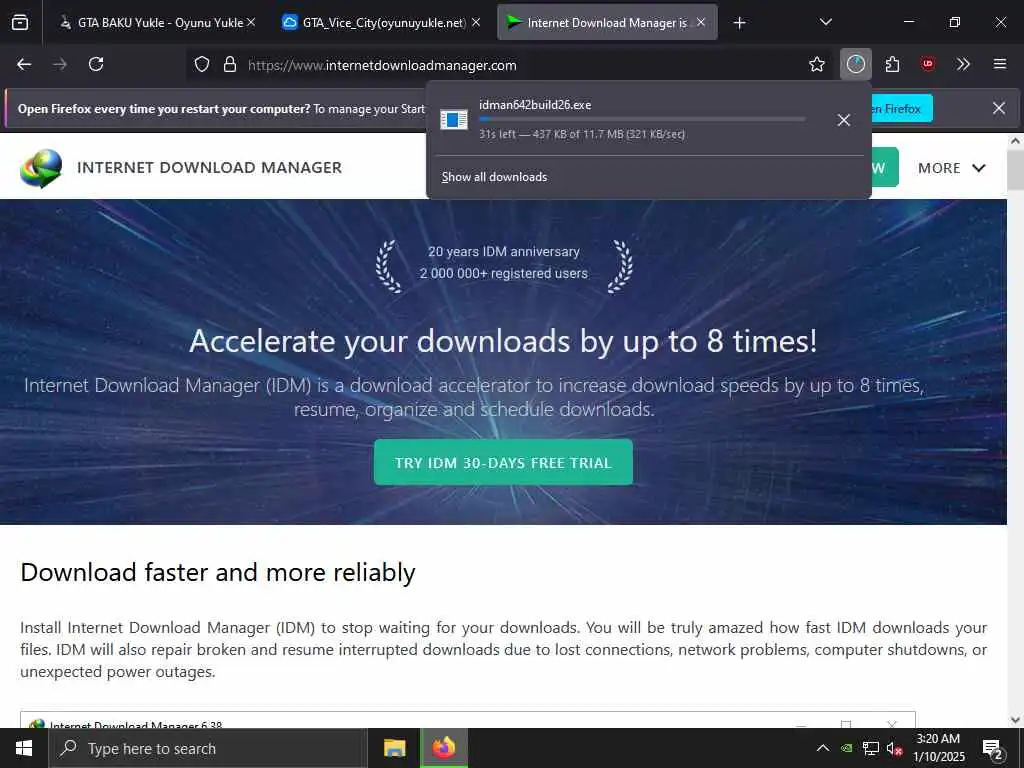Reload the current page
Image resolution: width=1024 pixels, height=768 pixels.
[x=96, y=64]
